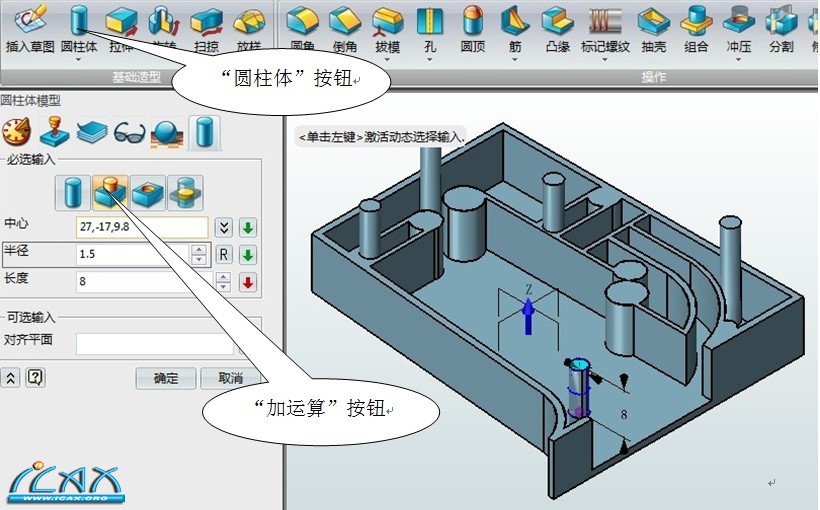820x510 pixels.
Task: Click the 组合 combine tool
Action: tap(696, 29)
